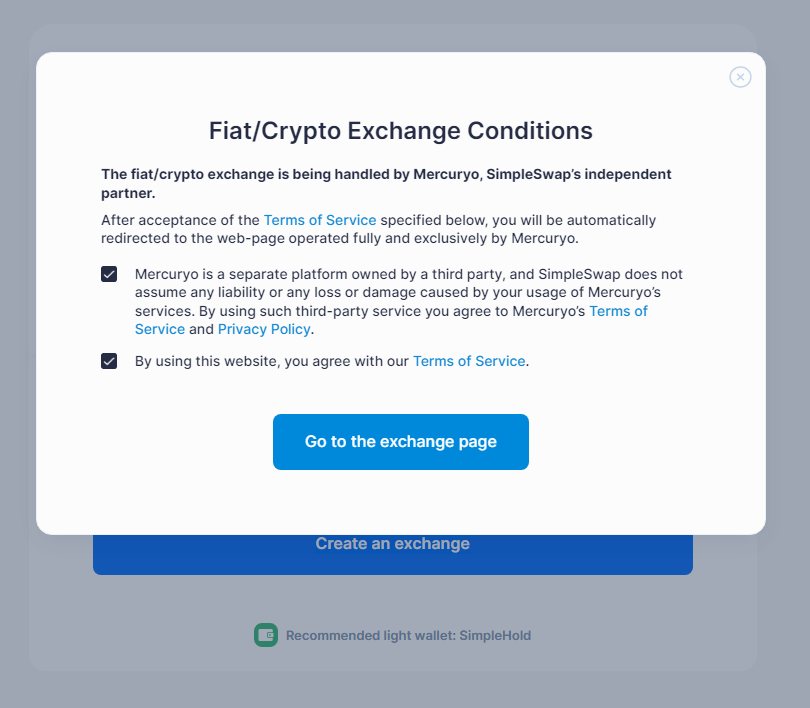Activate the blue exchange page confirmation button
The image size is (810, 708).
(400, 442)
